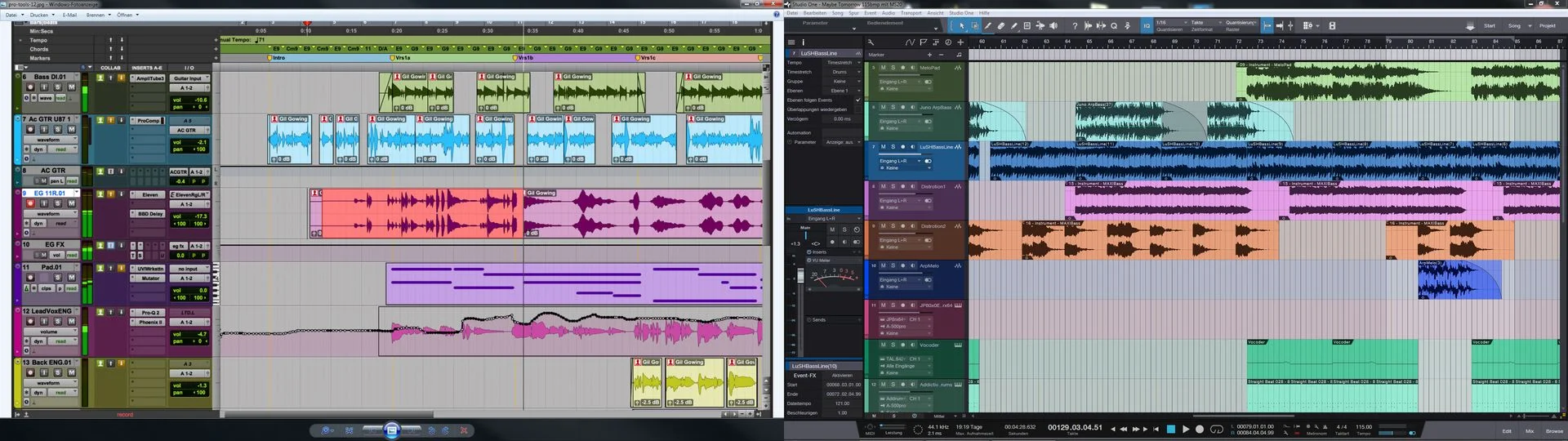The height and width of the screenshot is (441, 1568).
Task: Open the Ebene 1 layer dropdown
Action: [842, 91]
